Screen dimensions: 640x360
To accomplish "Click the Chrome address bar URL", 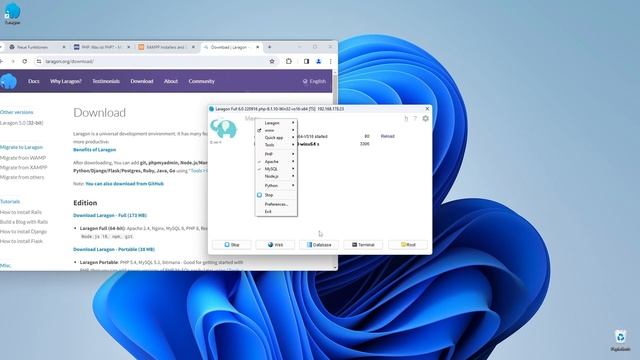I will [69, 61].
